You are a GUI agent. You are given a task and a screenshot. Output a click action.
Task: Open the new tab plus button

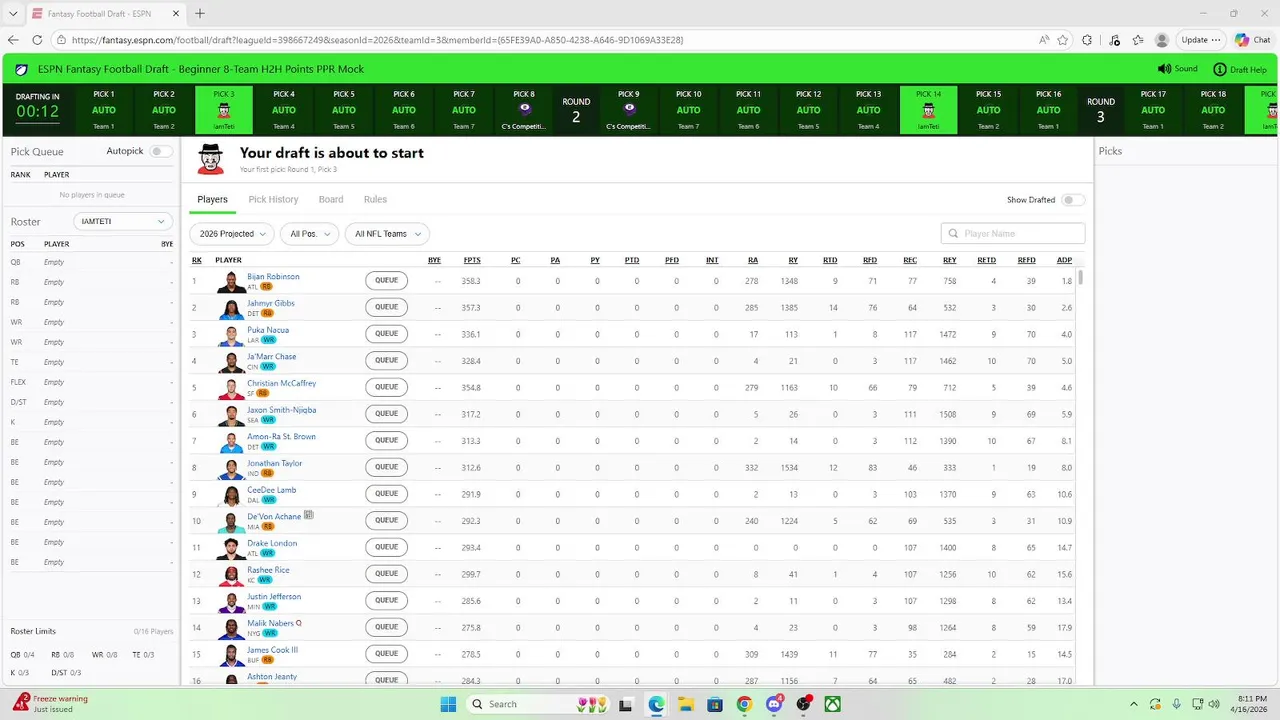[x=200, y=13]
